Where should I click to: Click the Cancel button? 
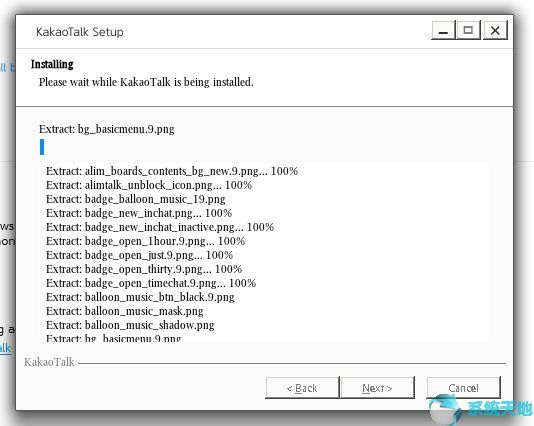464,388
